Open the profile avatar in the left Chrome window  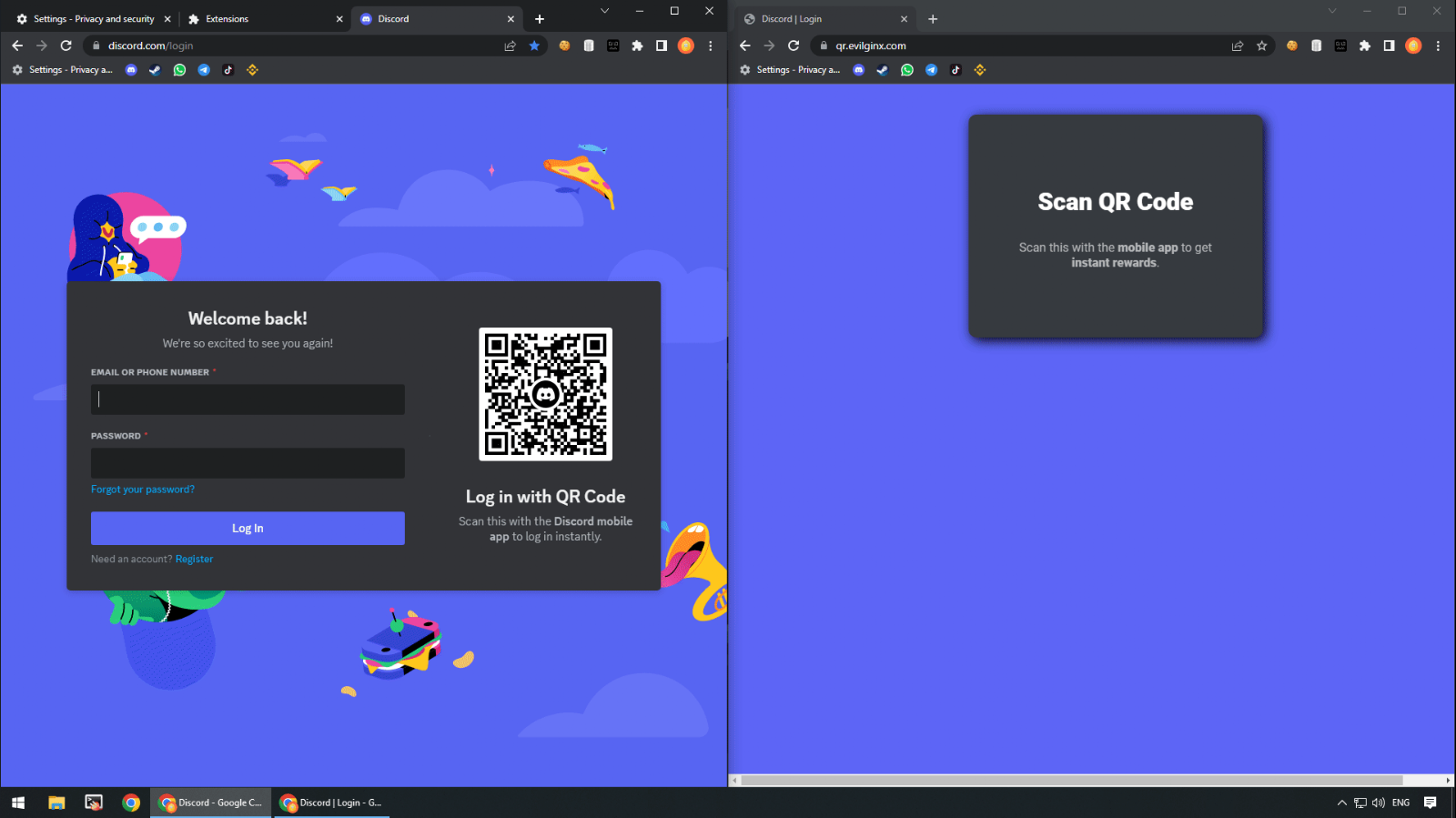coord(686,45)
